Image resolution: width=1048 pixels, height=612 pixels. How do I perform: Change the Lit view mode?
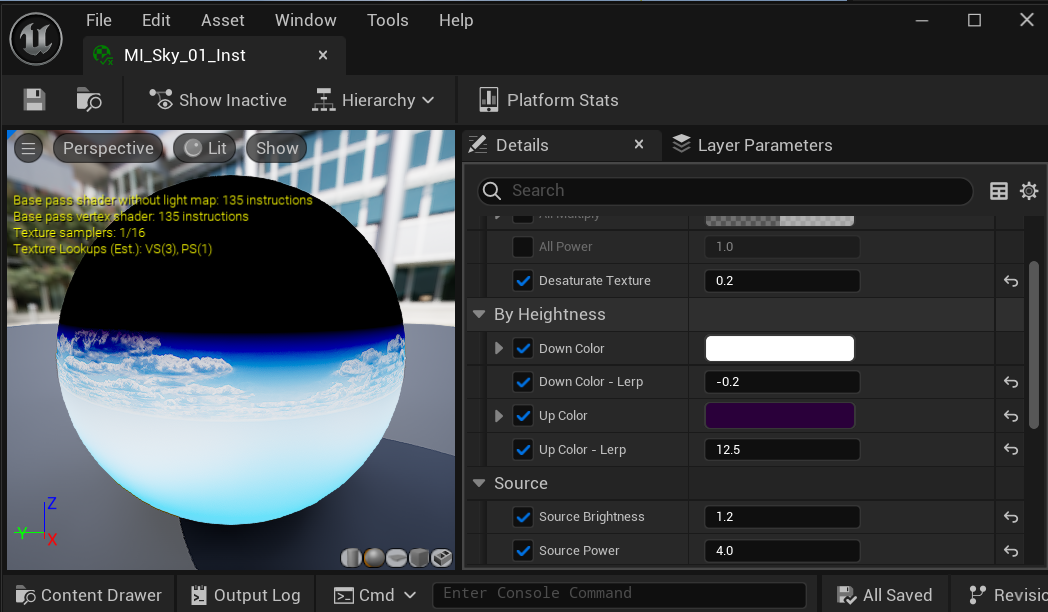pos(205,148)
